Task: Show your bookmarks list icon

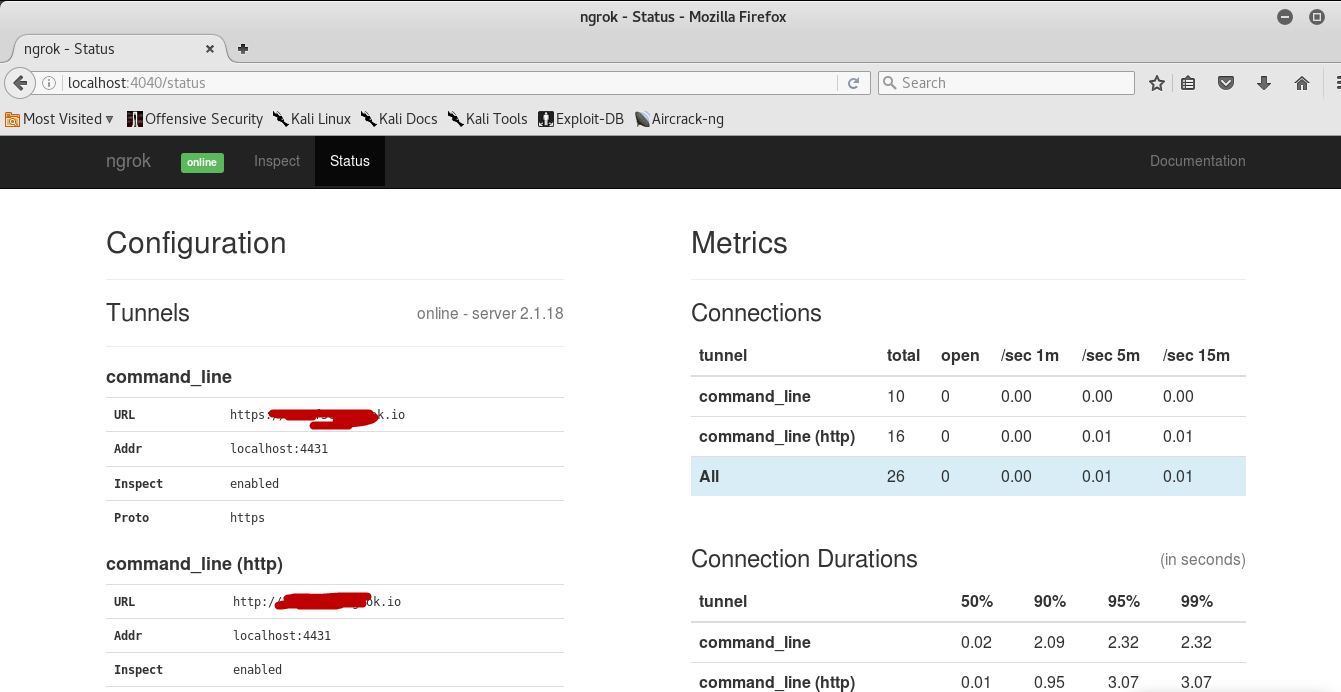Action: tap(1188, 83)
